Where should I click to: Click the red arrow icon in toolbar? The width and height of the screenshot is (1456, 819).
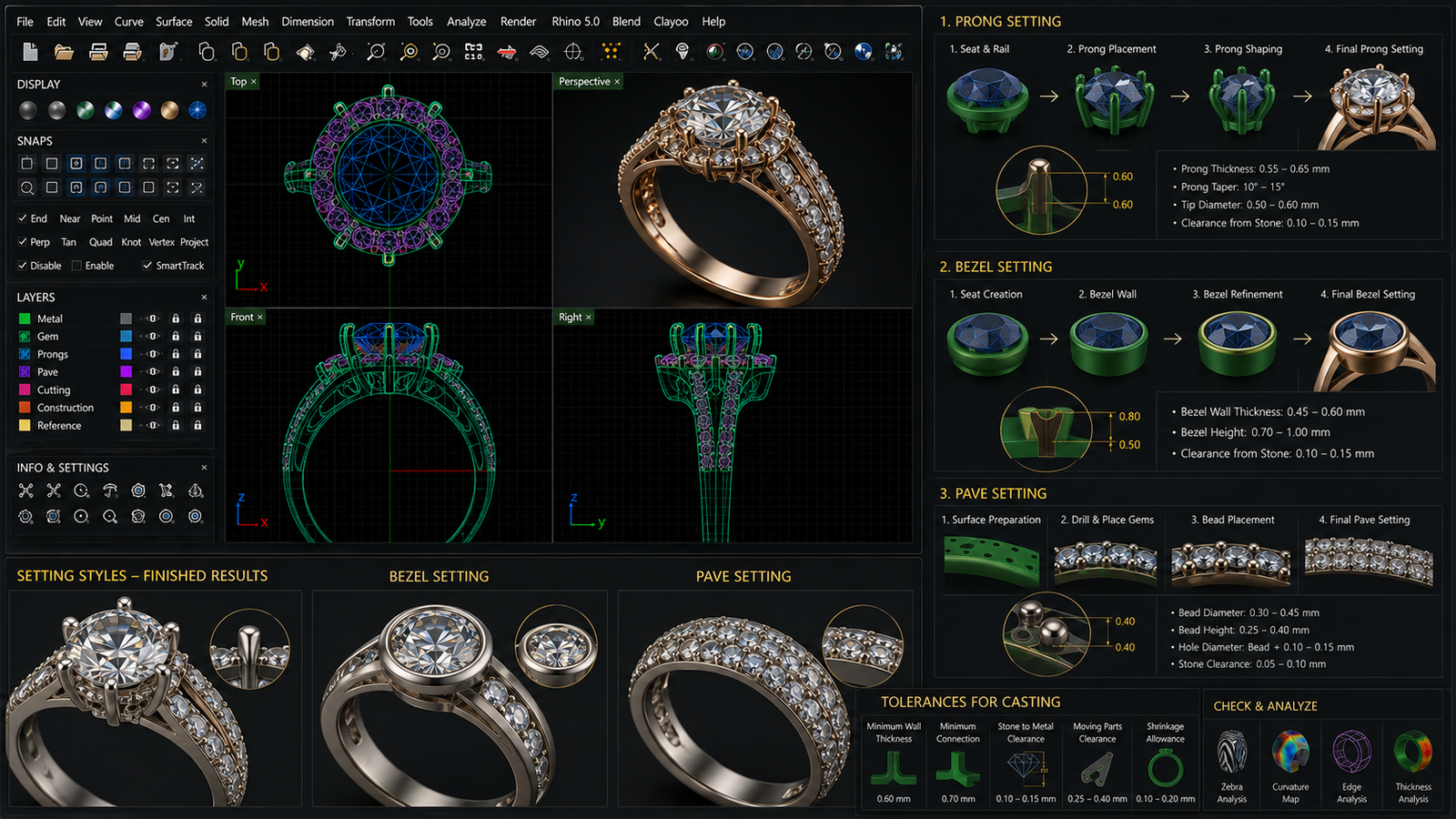[507, 52]
